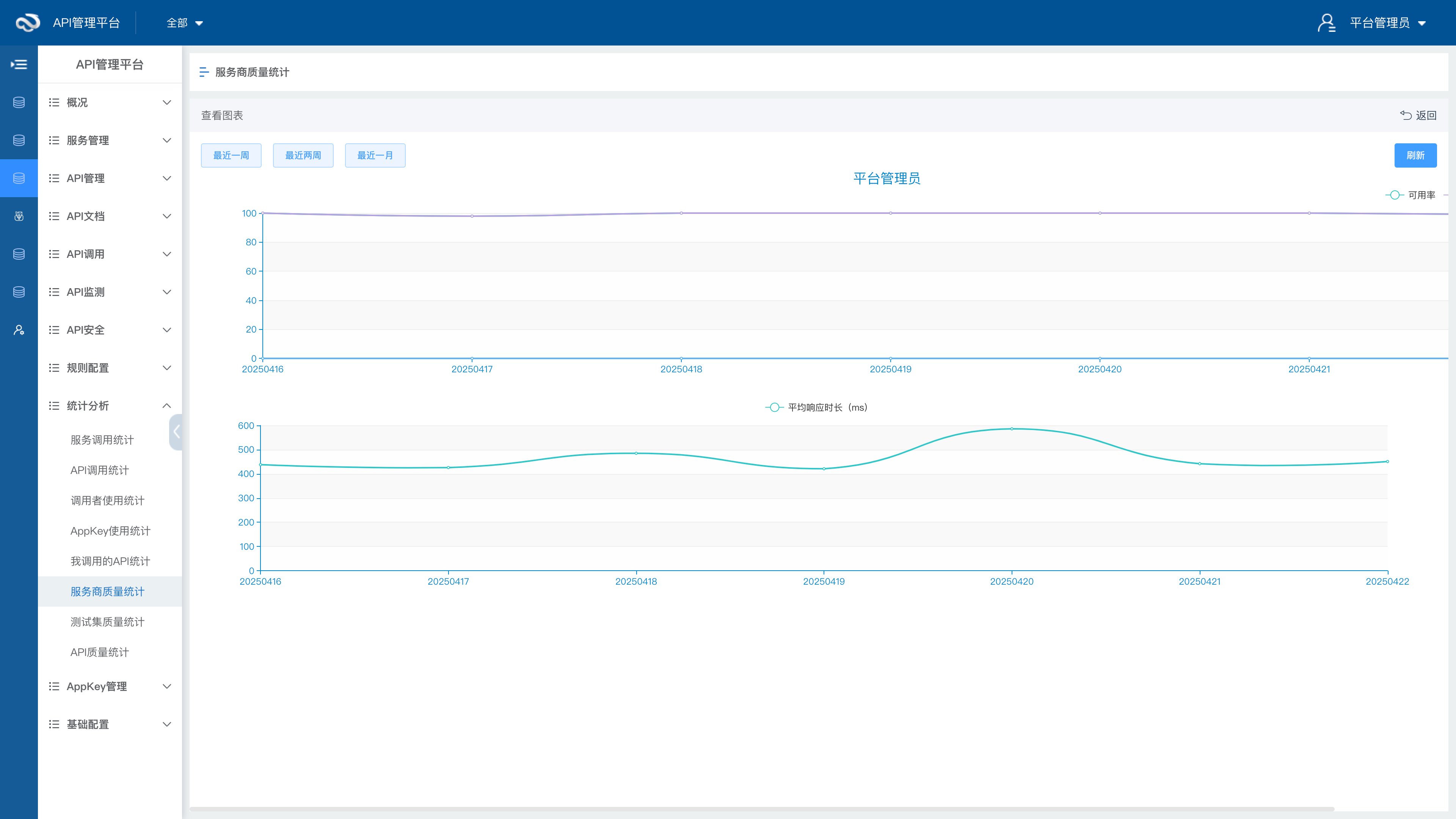Click the return arrow icon beside 返回
The width and height of the screenshot is (1456, 819).
(x=1405, y=115)
